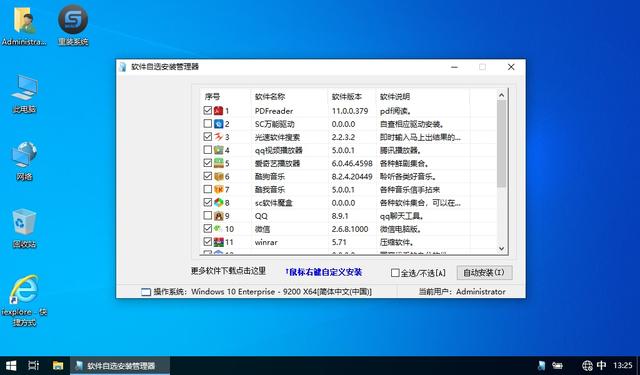
Task: Click the sc软件魔盒 colorful icon in row 8
Action: click(219, 202)
